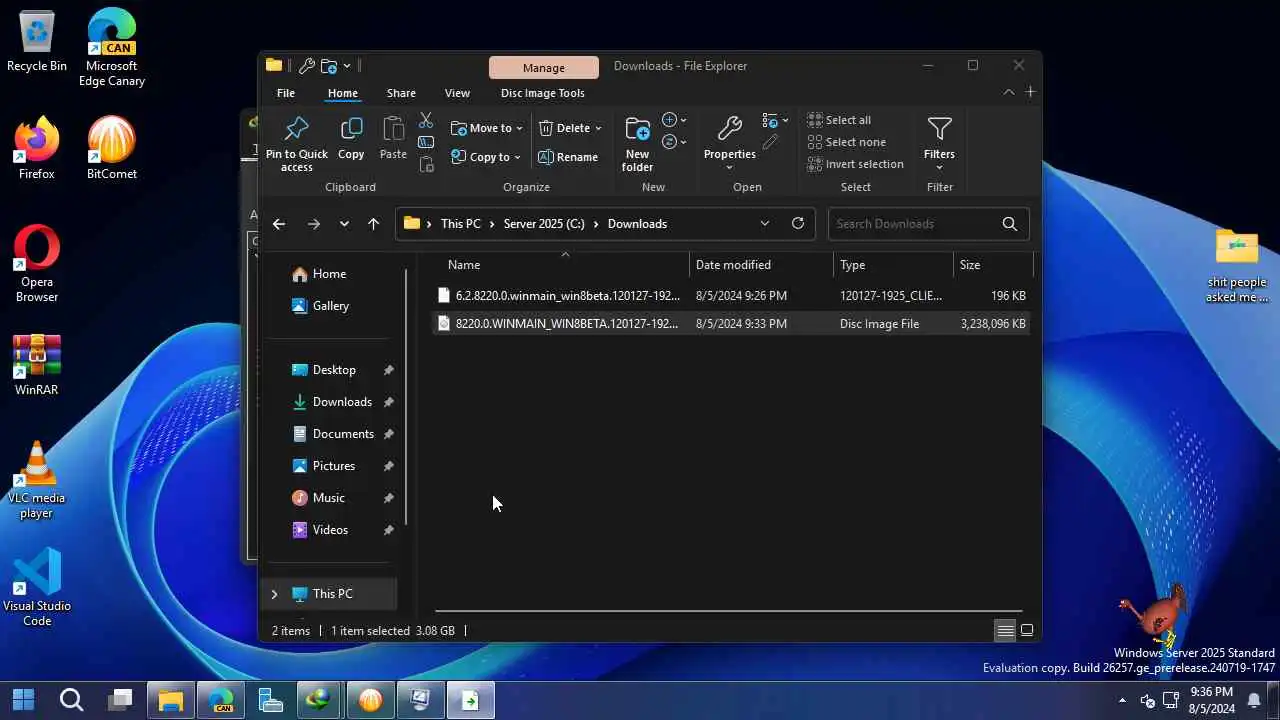Image resolution: width=1280 pixels, height=720 pixels.
Task: Open the recent locations dropdown arrow
Action: point(344,224)
